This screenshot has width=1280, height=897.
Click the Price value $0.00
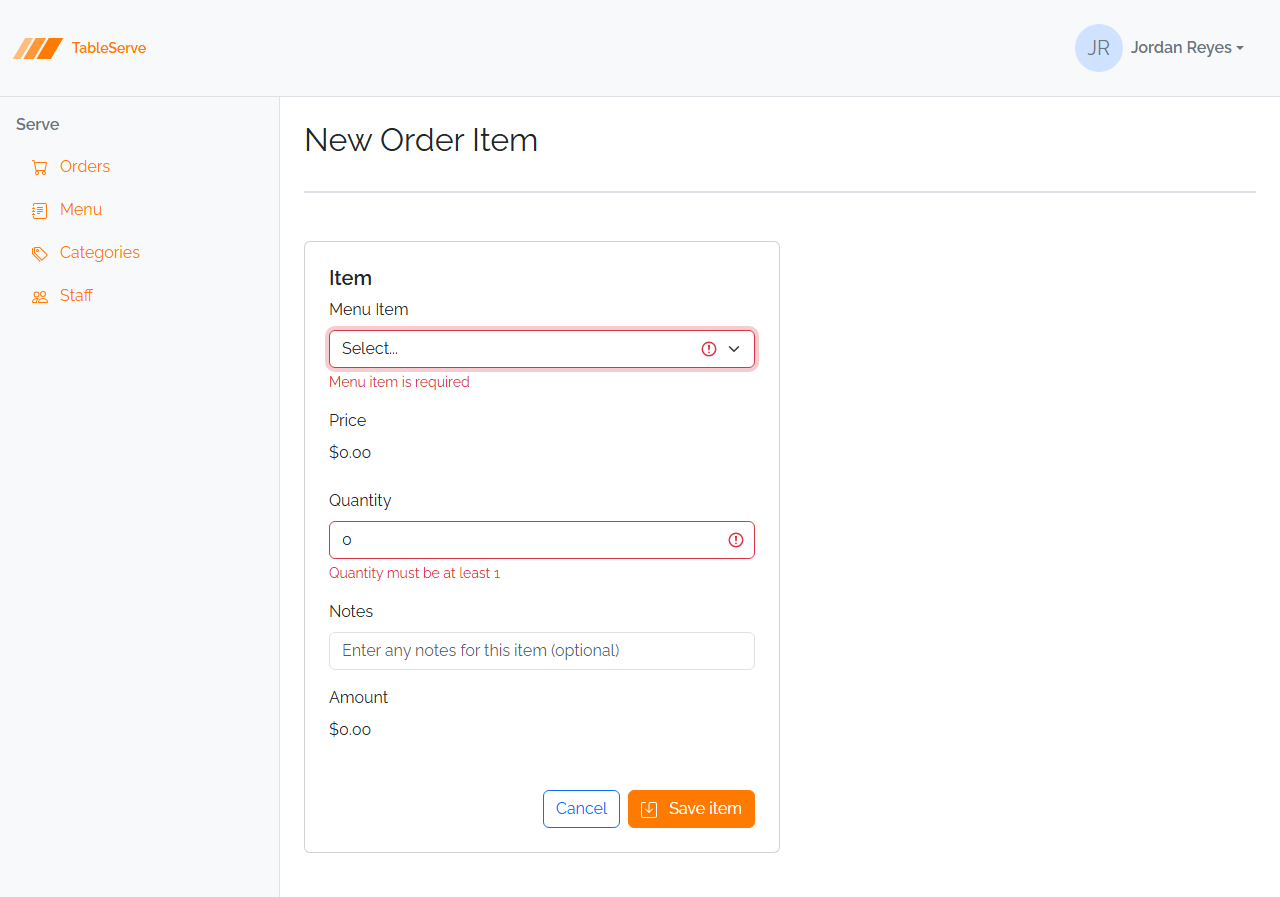pyautogui.click(x=350, y=453)
